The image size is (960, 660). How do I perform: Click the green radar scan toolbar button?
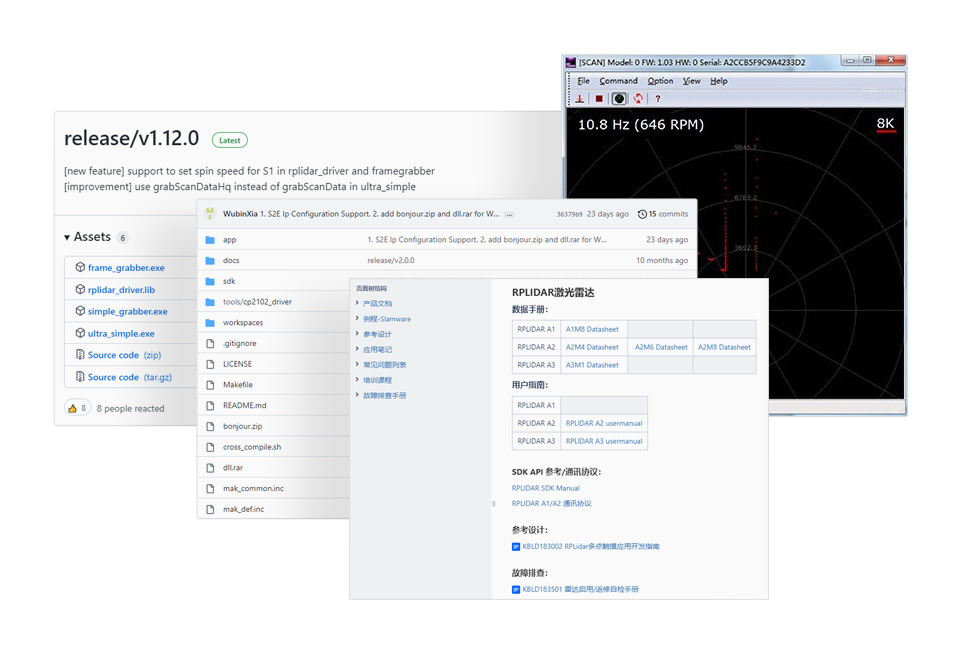point(619,99)
